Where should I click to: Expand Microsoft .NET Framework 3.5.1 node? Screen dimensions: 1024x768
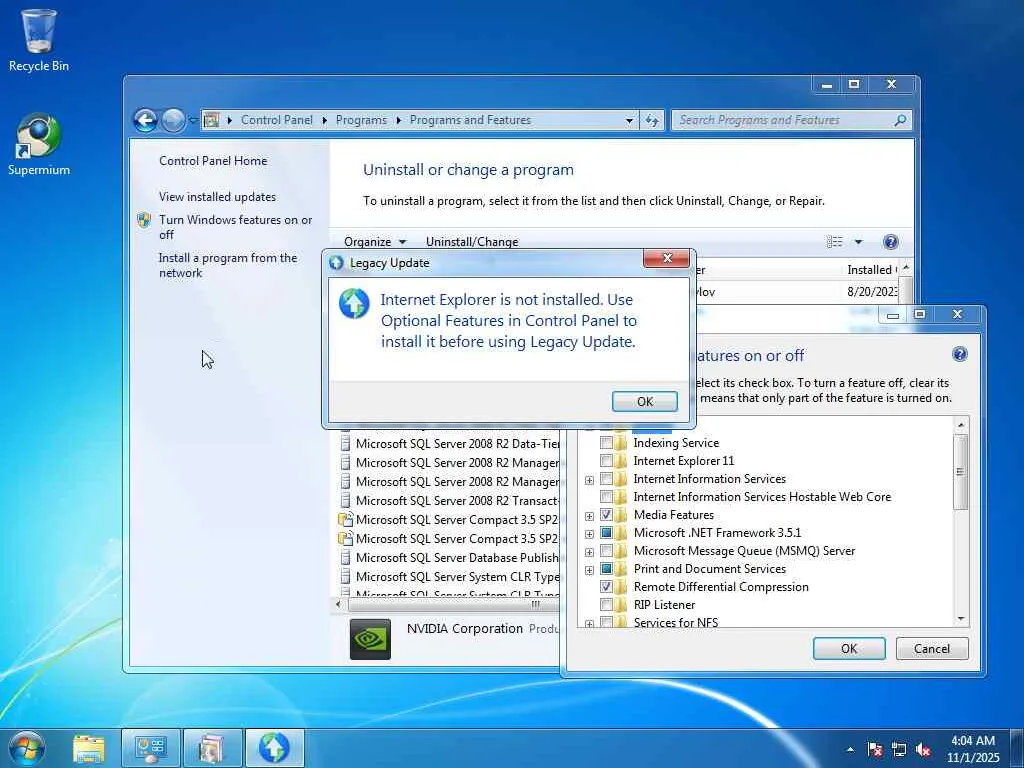pyautogui.click(x=589, y=534)
